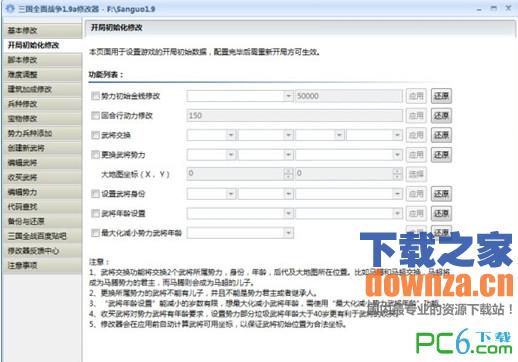
Task: Enable the 势力初始金钱修改 checkbox
Action: 95,96
